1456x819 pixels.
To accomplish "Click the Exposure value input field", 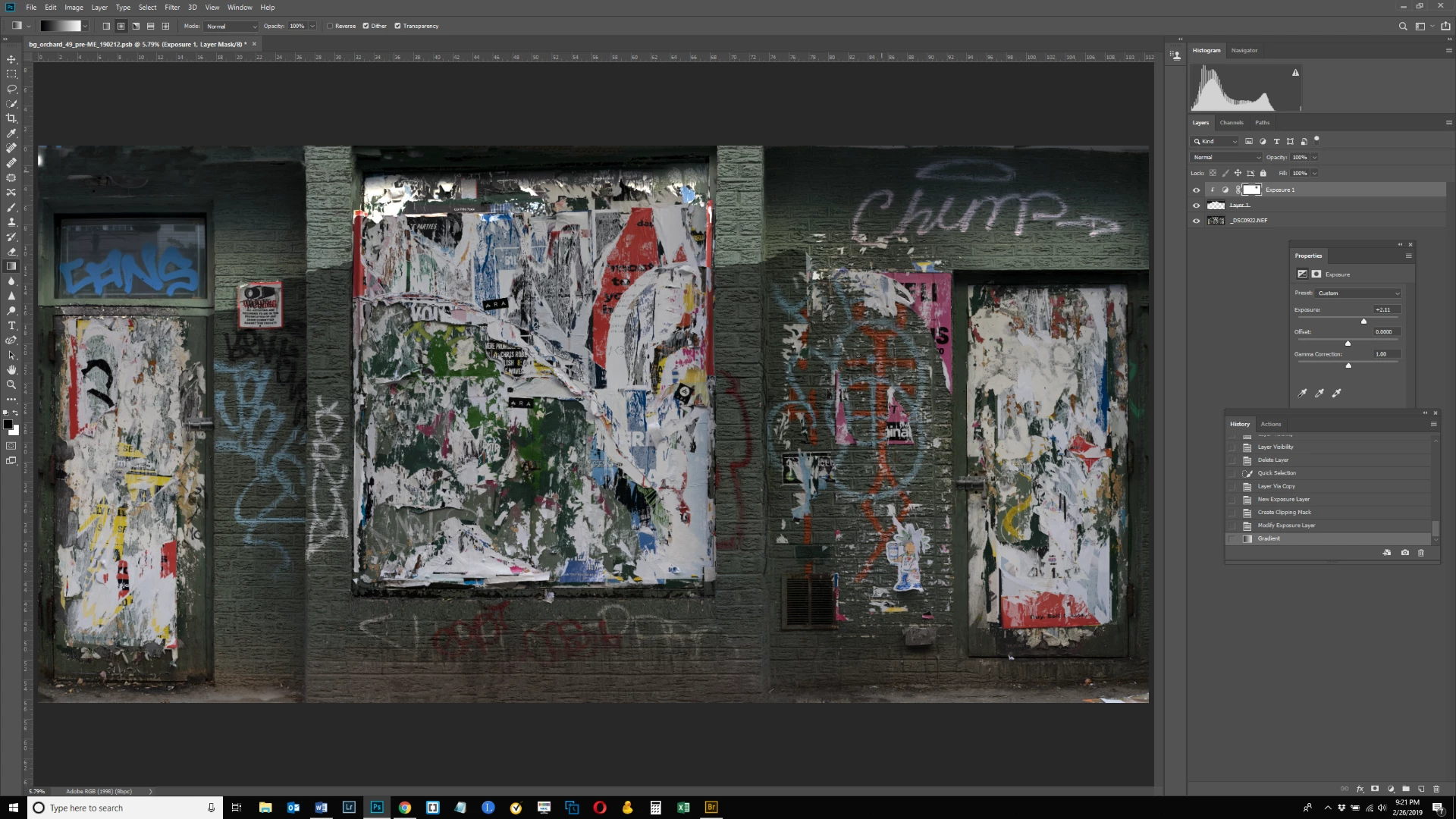I will click(x=1386, y=309).
